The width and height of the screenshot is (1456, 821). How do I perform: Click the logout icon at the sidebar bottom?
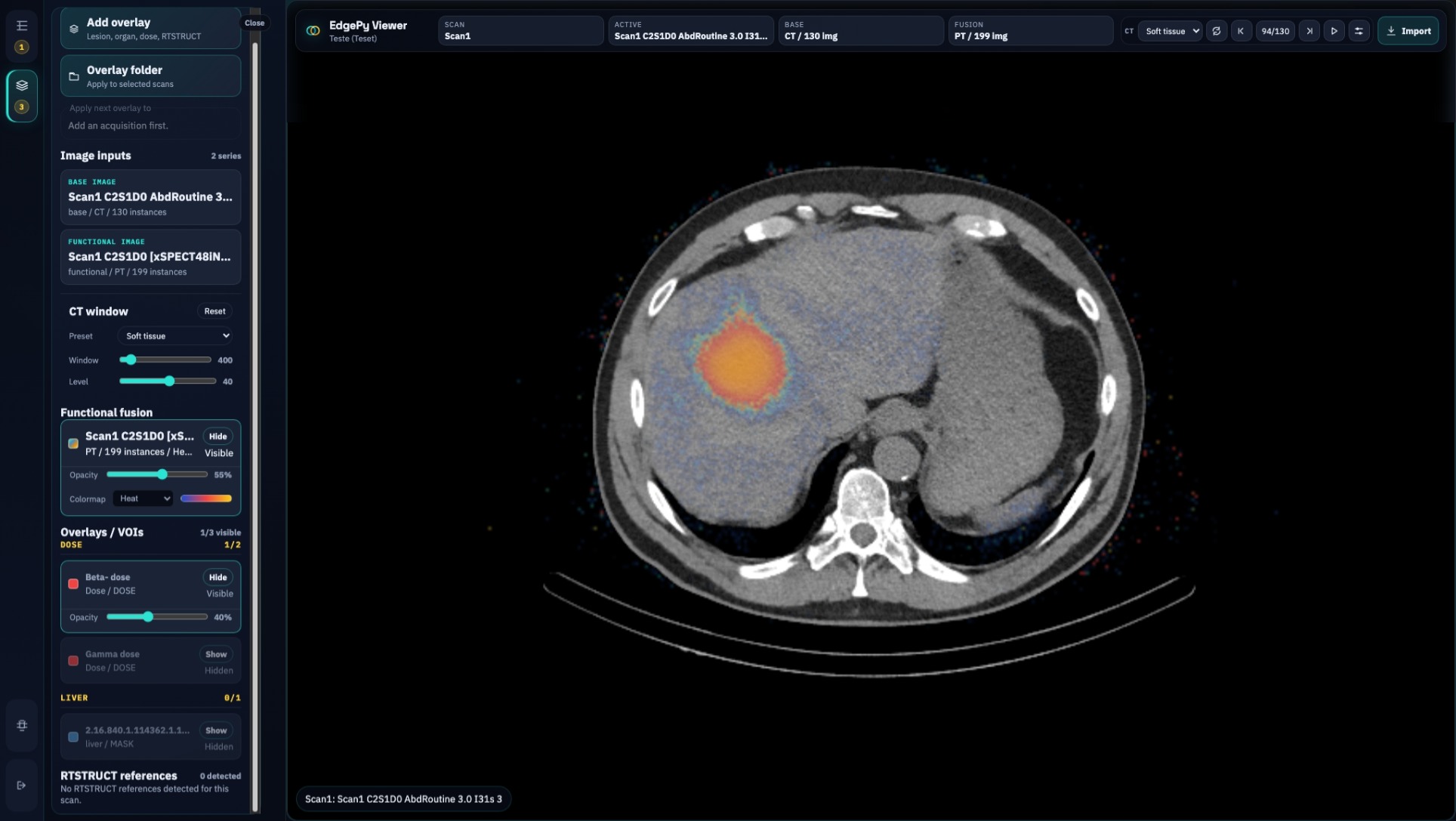pyautogui.click(x=22, y=785)
